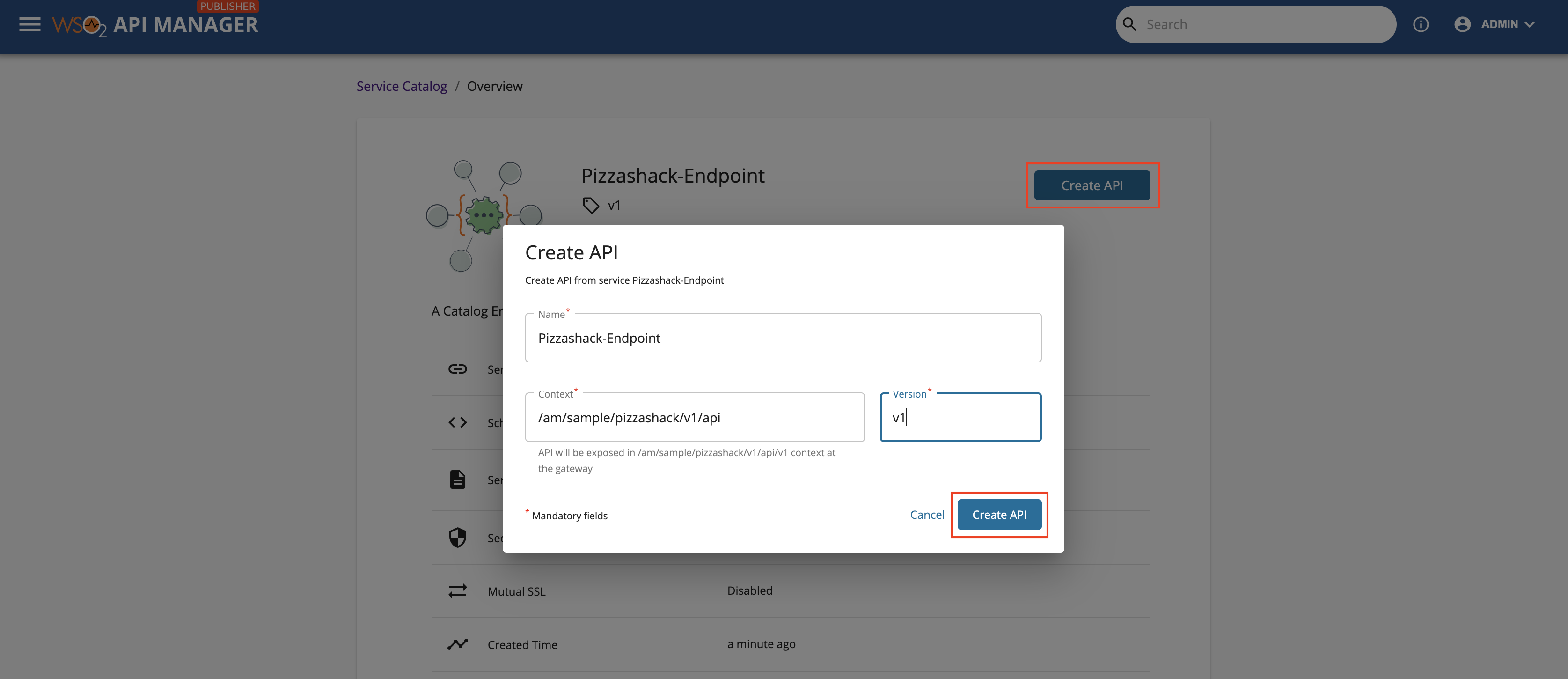Click the Service URL link icon
1568x679 pixels.
pos(457,369)
